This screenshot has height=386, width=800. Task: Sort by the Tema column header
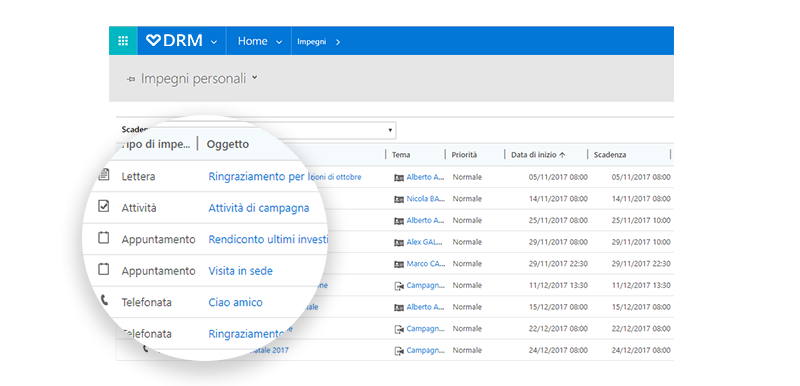(401, 155)
